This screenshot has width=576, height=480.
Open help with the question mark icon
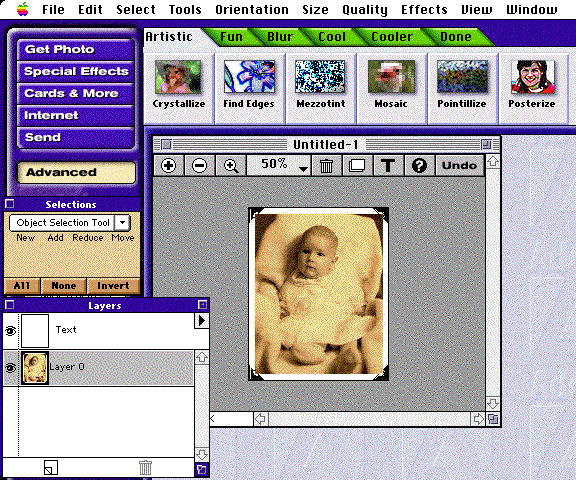419,166
